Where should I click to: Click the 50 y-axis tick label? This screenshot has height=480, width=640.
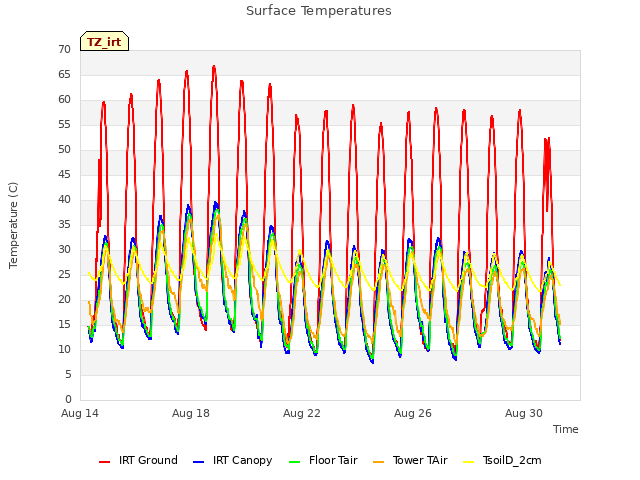[x=64, y=150]
